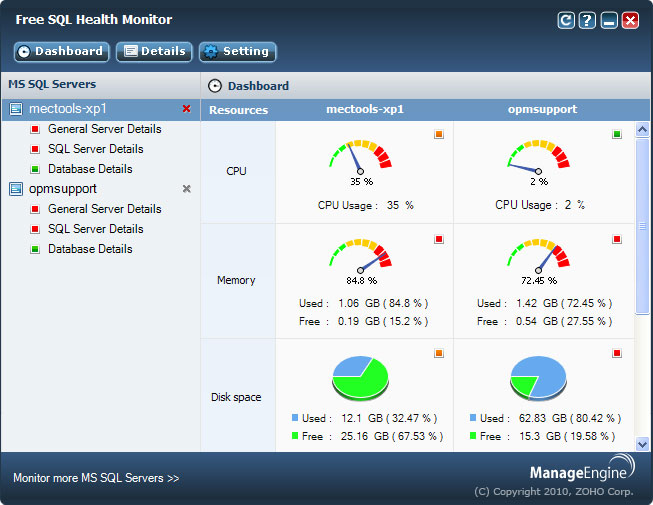Click red status icon beside opmsupport General Server Details
Image resolution: width=653 pixels, height=505 pixels.
coord(35,209)
